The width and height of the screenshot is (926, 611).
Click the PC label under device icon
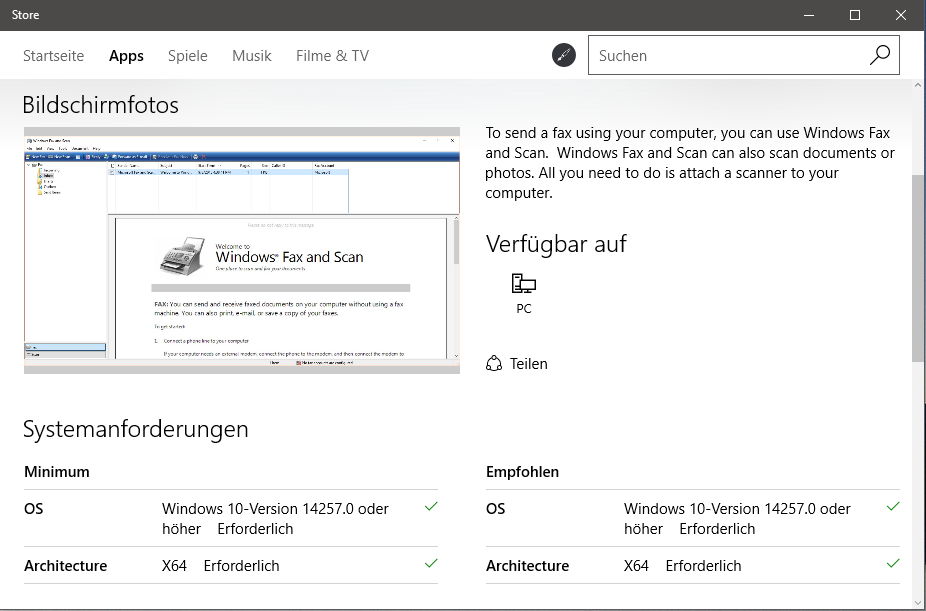523,308
